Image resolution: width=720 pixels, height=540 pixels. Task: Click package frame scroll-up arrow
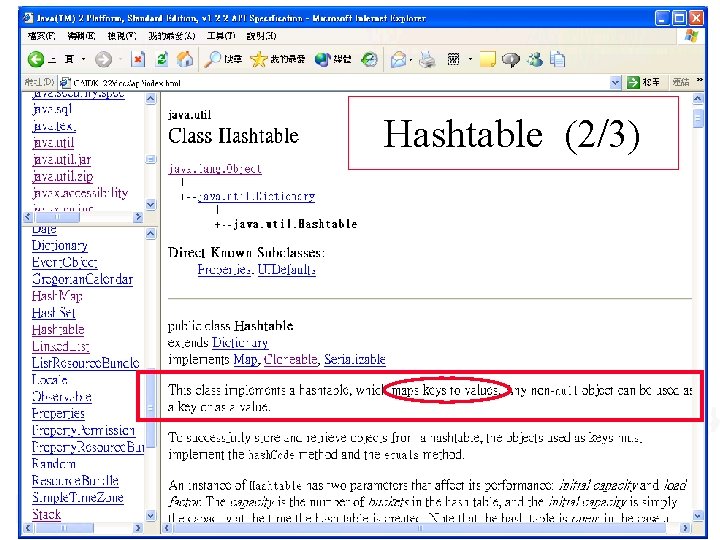coord(151,98)
